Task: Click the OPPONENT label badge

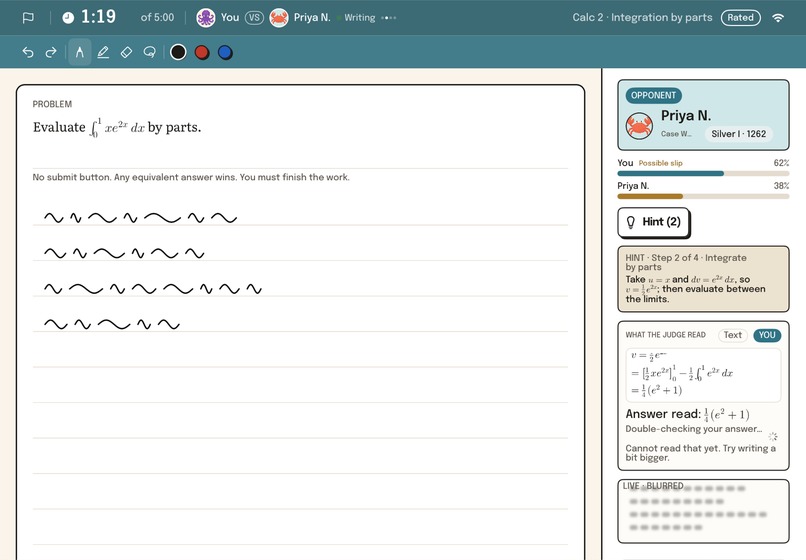Action: tap(653, 95)
